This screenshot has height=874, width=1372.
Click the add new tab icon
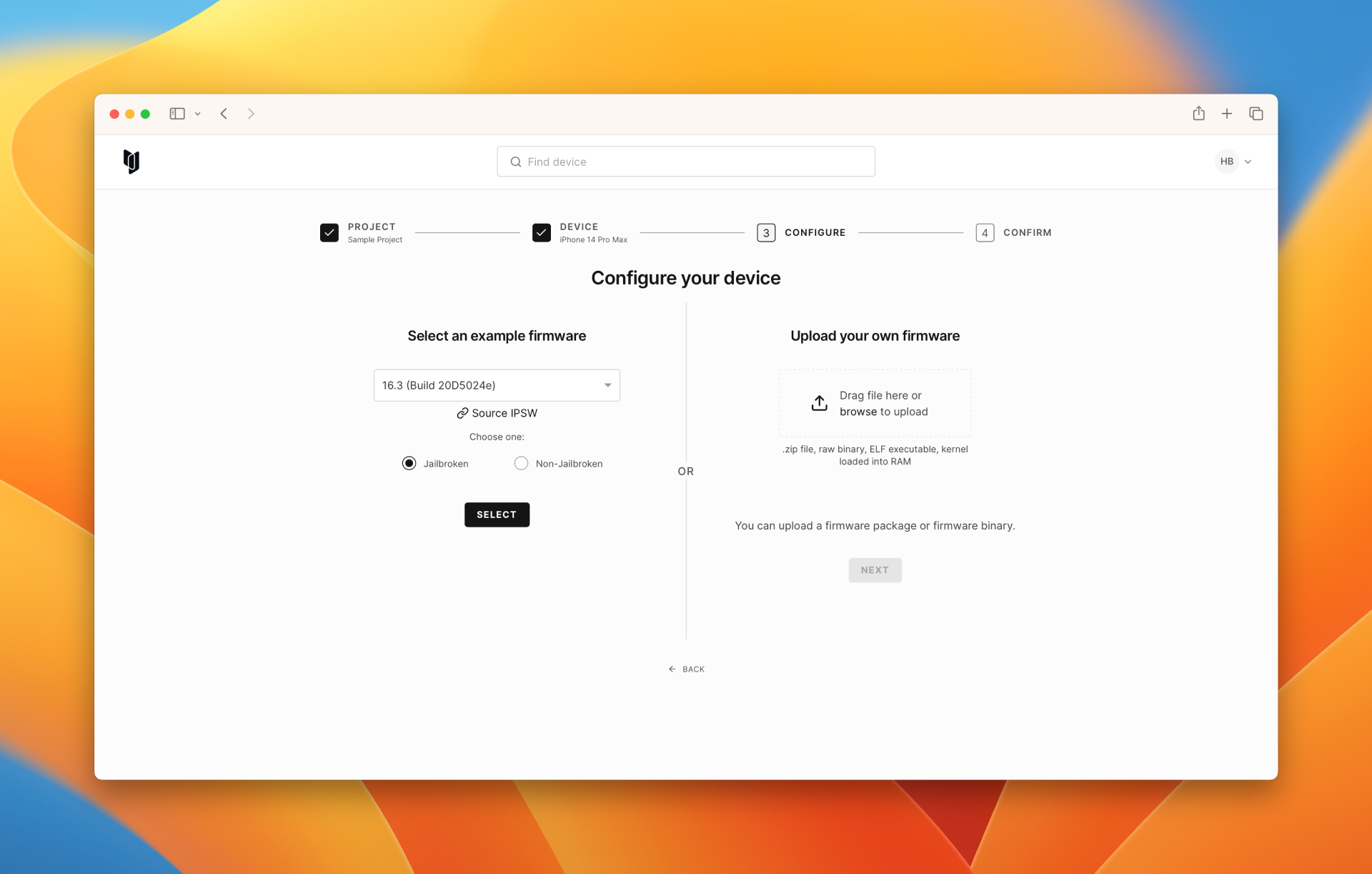click(1227, 113)
